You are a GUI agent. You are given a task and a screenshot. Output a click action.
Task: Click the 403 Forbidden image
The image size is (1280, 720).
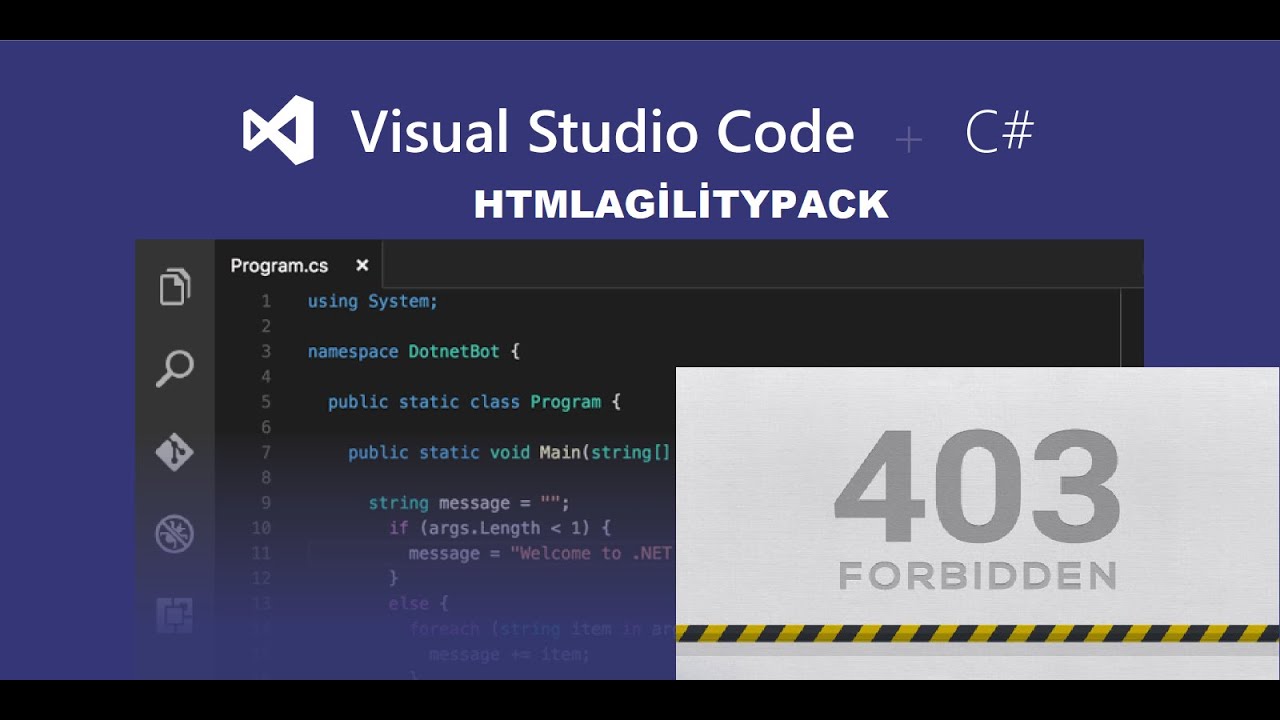point(977,523)
